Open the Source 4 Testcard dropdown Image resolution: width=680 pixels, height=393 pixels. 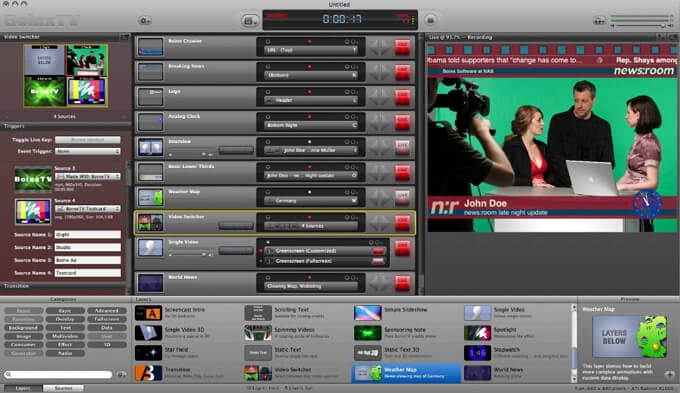[x=88, y=209]
